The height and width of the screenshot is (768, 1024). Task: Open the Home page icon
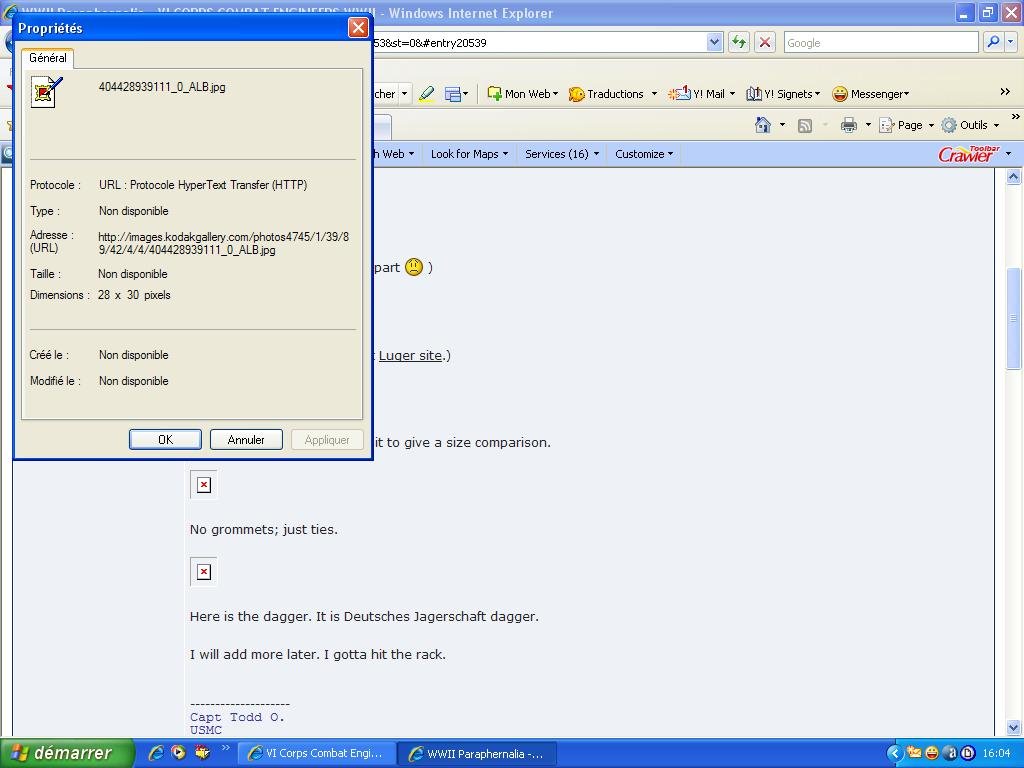pyautogui.click(x=763, y=125)
